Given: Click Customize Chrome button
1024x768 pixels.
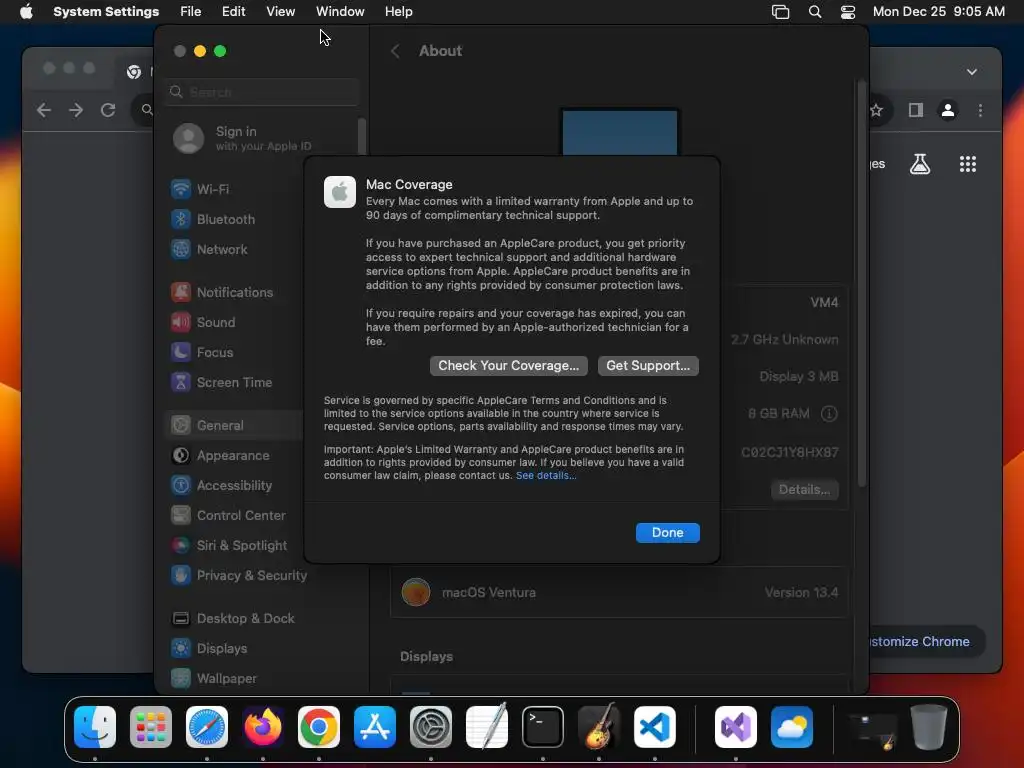Looking at the screenshot, I should 926,641.
